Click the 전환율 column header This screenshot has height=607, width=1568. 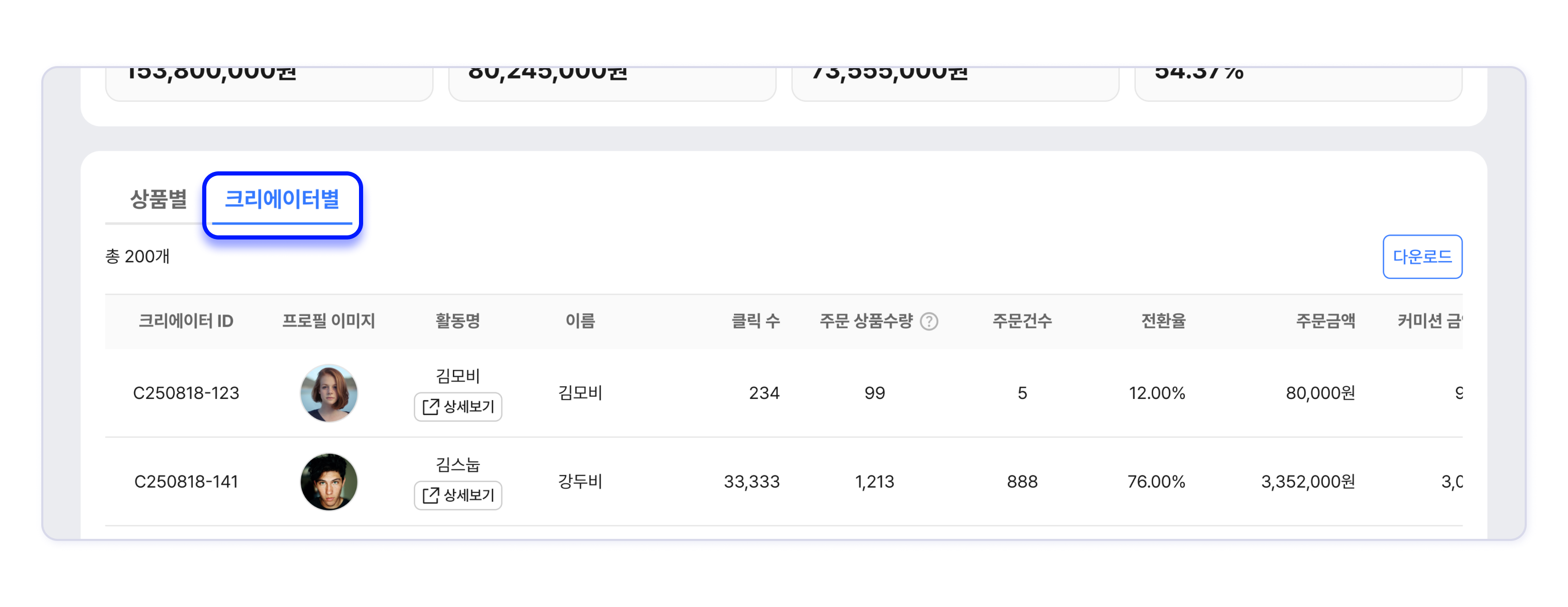point(1163,321)
